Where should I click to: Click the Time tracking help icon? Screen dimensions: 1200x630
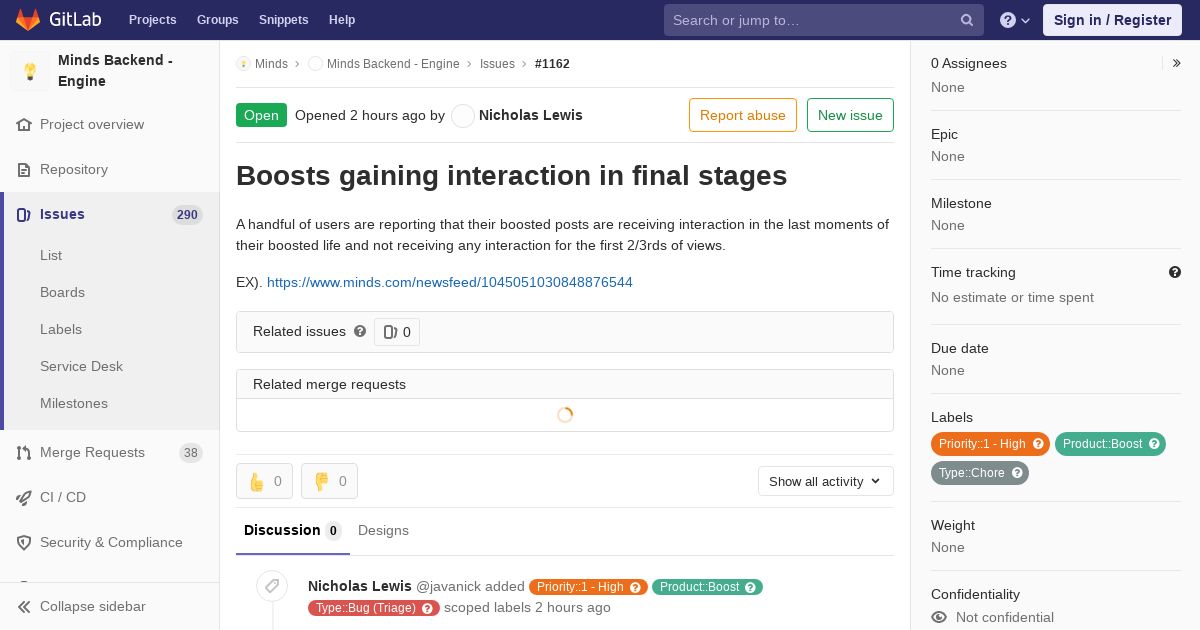1175,272
